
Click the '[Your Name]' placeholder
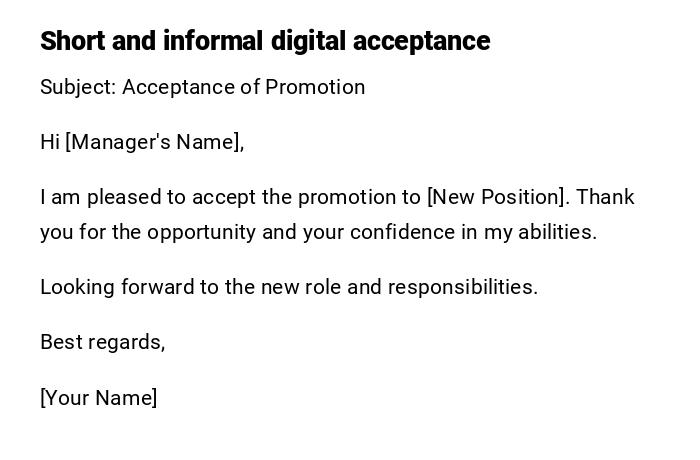tap(99, 398)
